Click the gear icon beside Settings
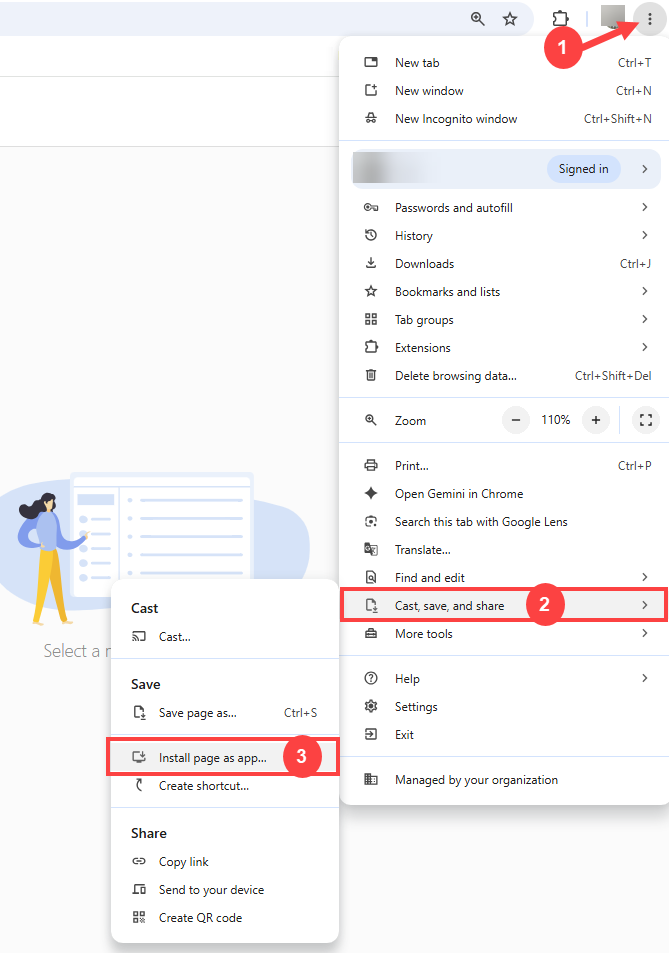This screenshot has width=669, height=953. click(x=371, y=706)
